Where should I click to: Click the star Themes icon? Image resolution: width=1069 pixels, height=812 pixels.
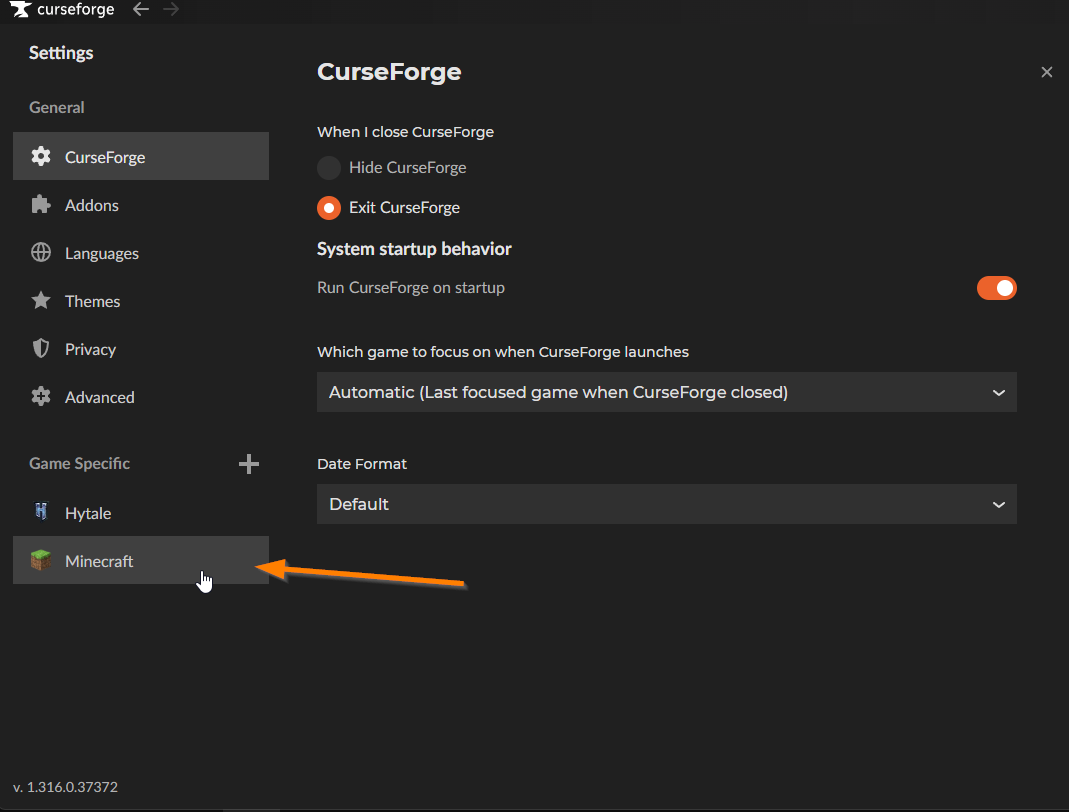(x=41, y=300)
